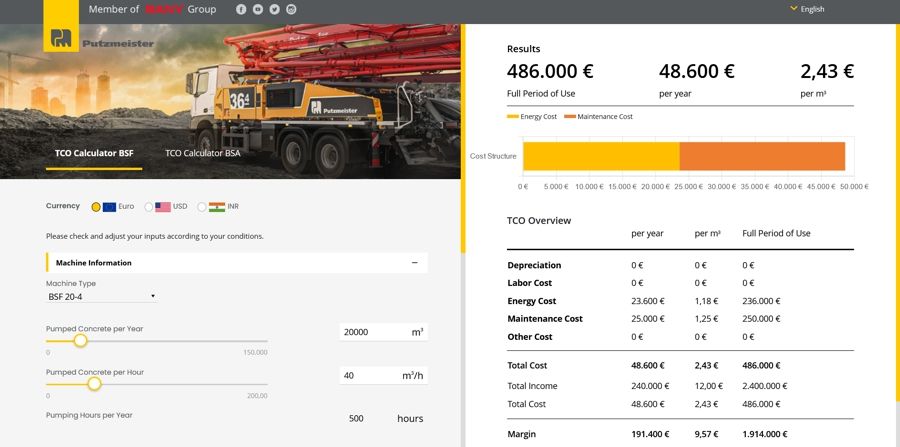Select the INR currency radio button
The height and width of the screenshot is (447, 900).
point(201,207)
